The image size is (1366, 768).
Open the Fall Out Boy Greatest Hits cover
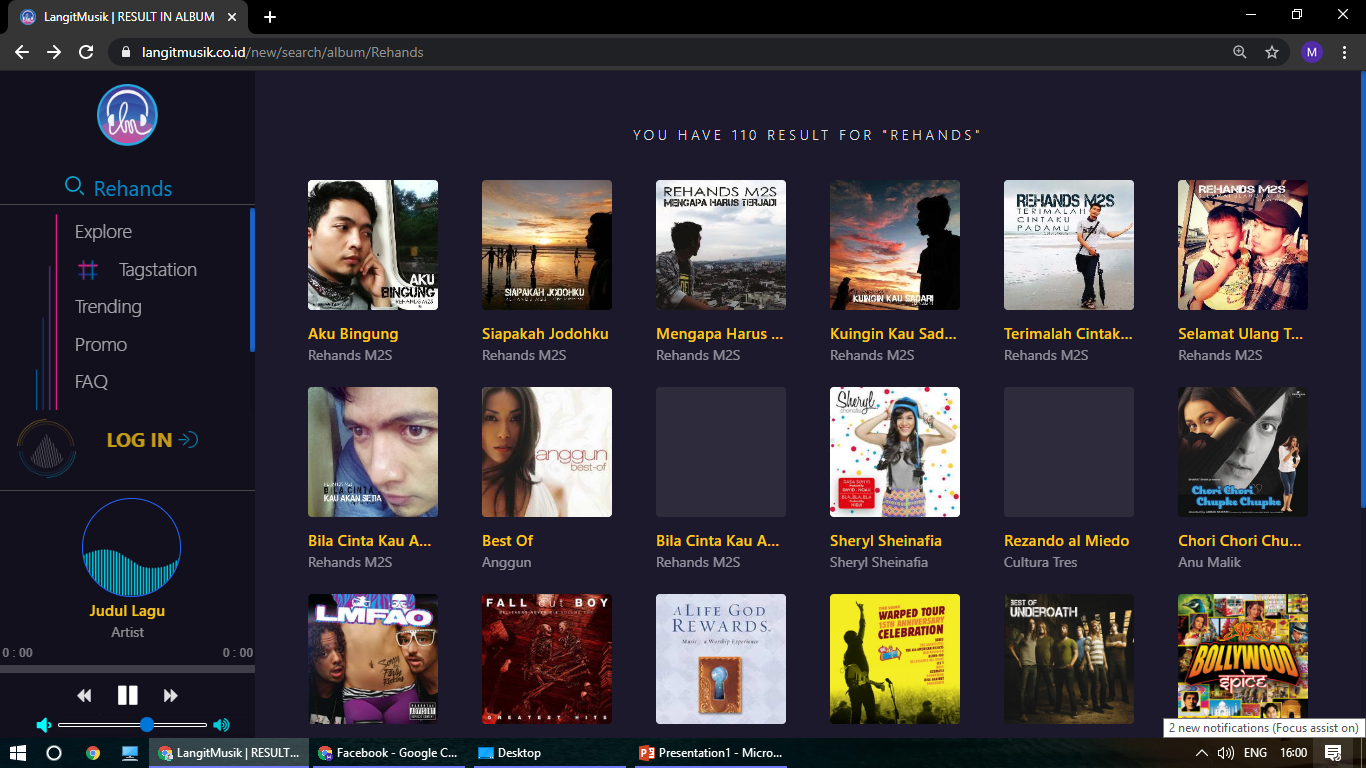547,659
